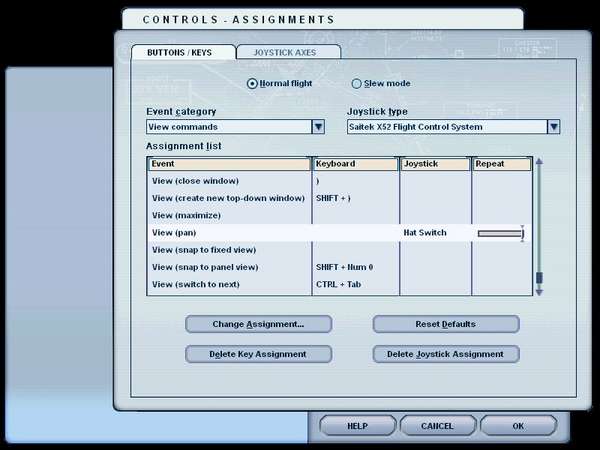
Task: Select the View (close window) event row
Action: [x=195, y=181]
